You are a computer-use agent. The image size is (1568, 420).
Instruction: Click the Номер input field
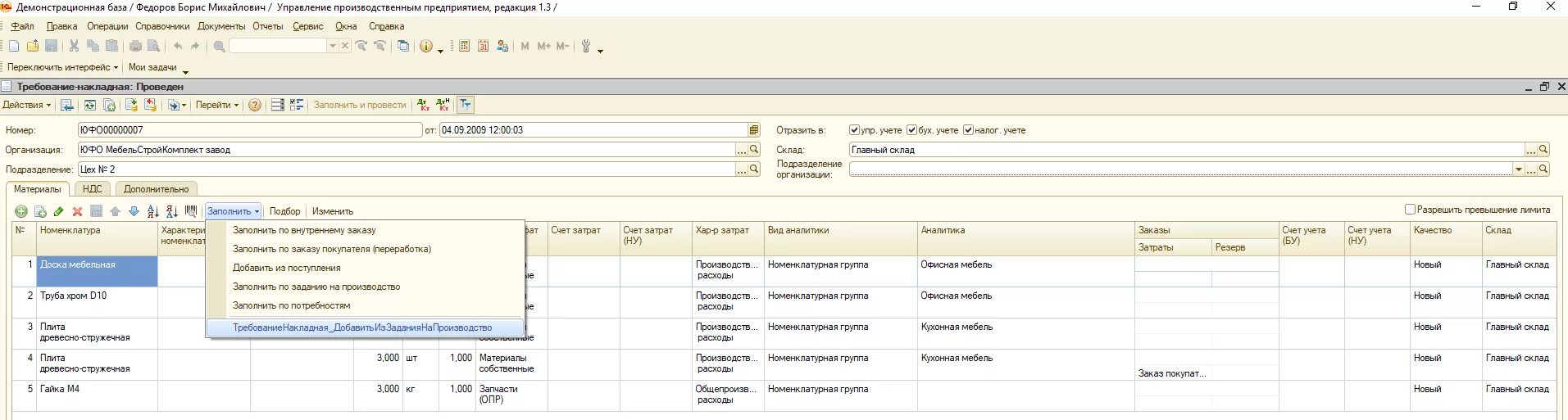point(250,130)
